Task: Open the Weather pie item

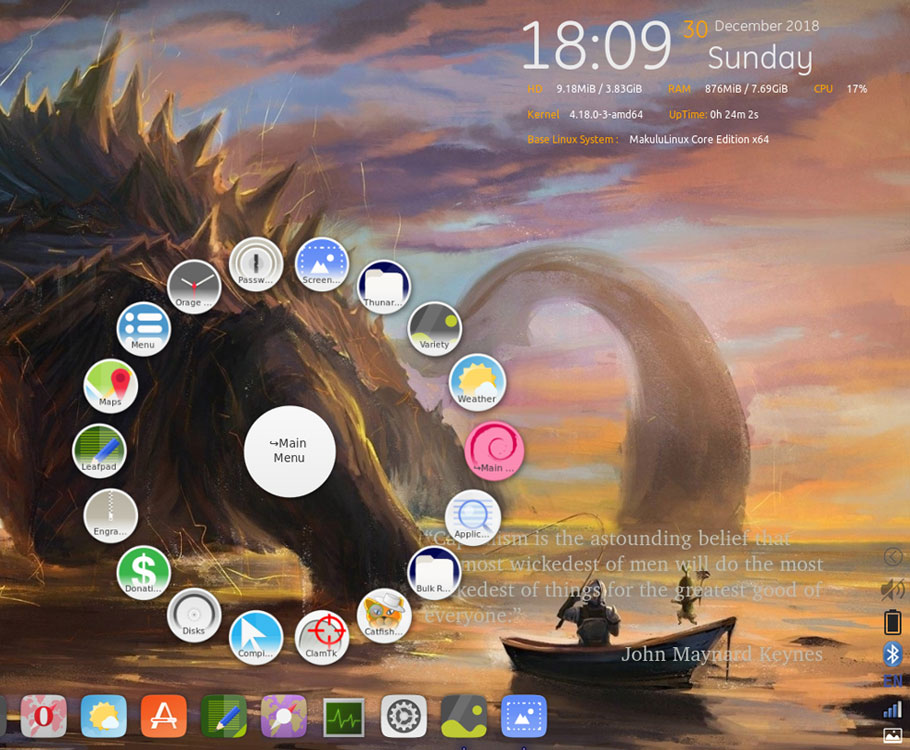Action: (x=477, y=383)
